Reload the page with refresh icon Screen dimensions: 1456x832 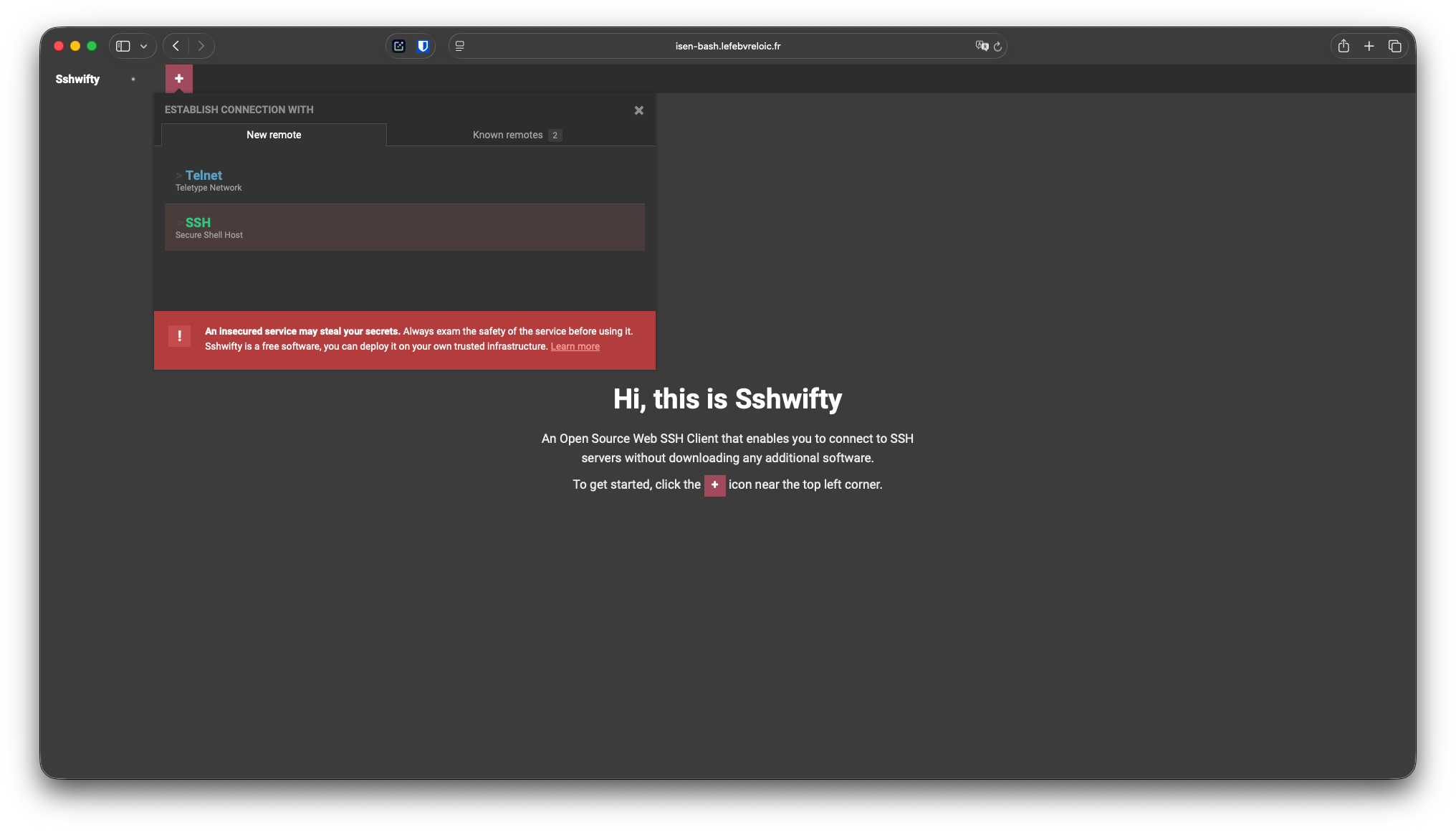click(997, 47)
